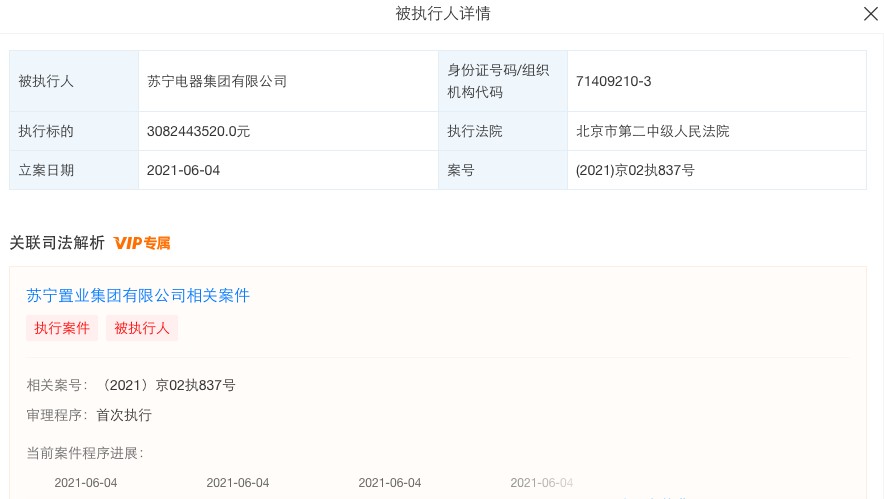Select the 执行案件 red tag
This screenshot has height=499, width=884.
click(x=62, y=328)
